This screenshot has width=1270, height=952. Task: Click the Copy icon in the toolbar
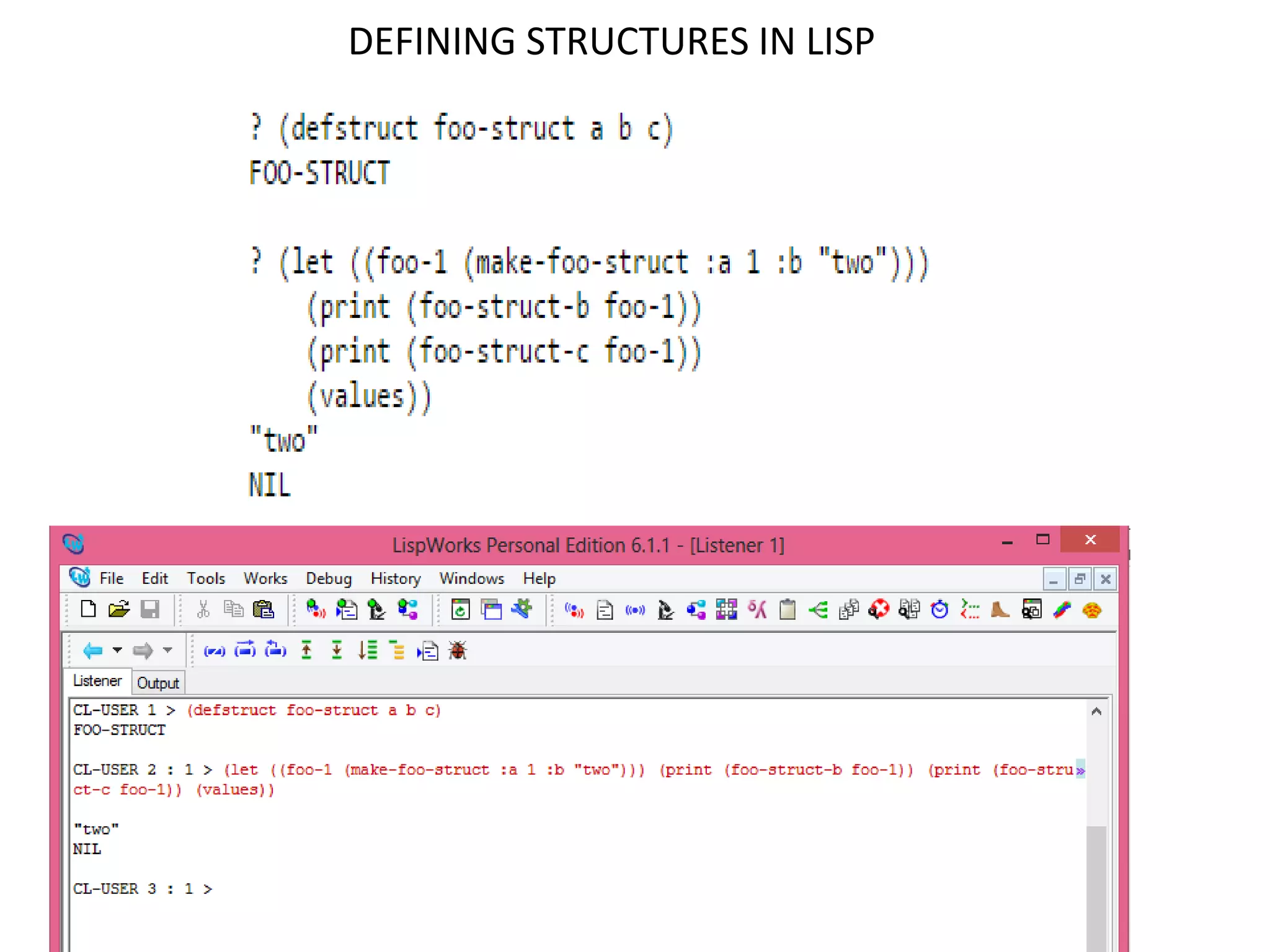tap(233, 610)
